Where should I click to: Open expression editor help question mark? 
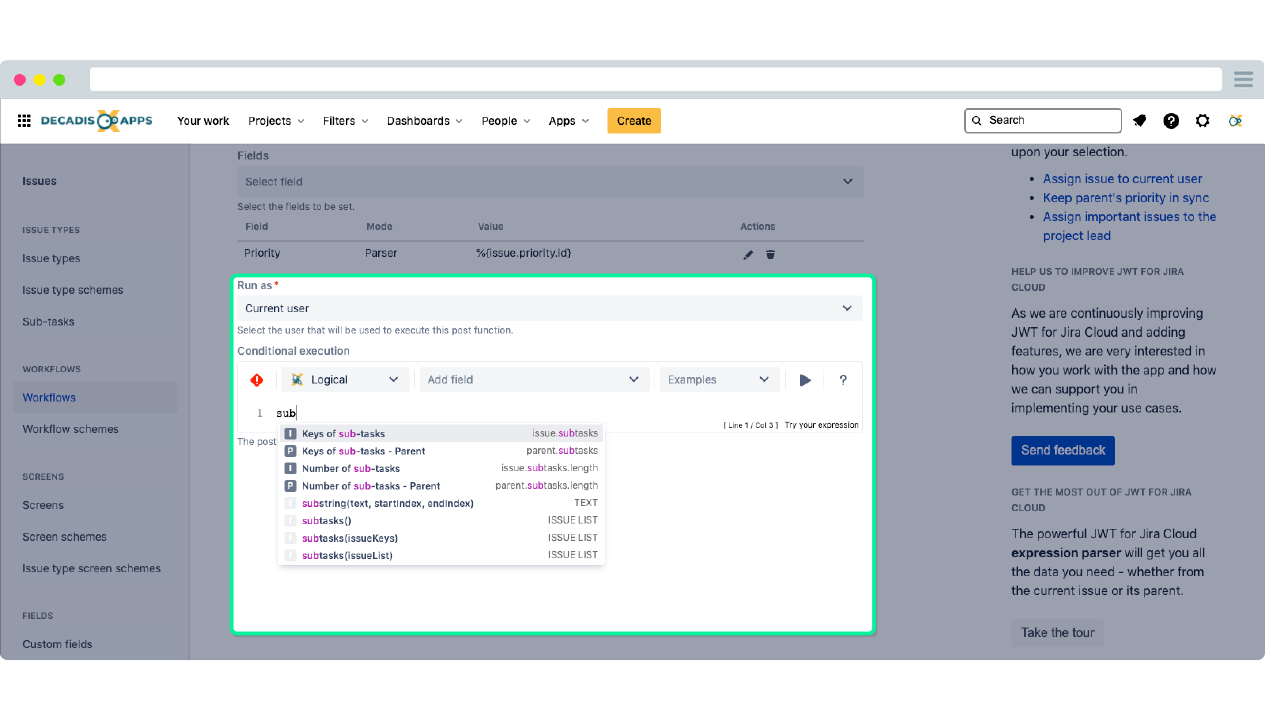coord(843,380)
